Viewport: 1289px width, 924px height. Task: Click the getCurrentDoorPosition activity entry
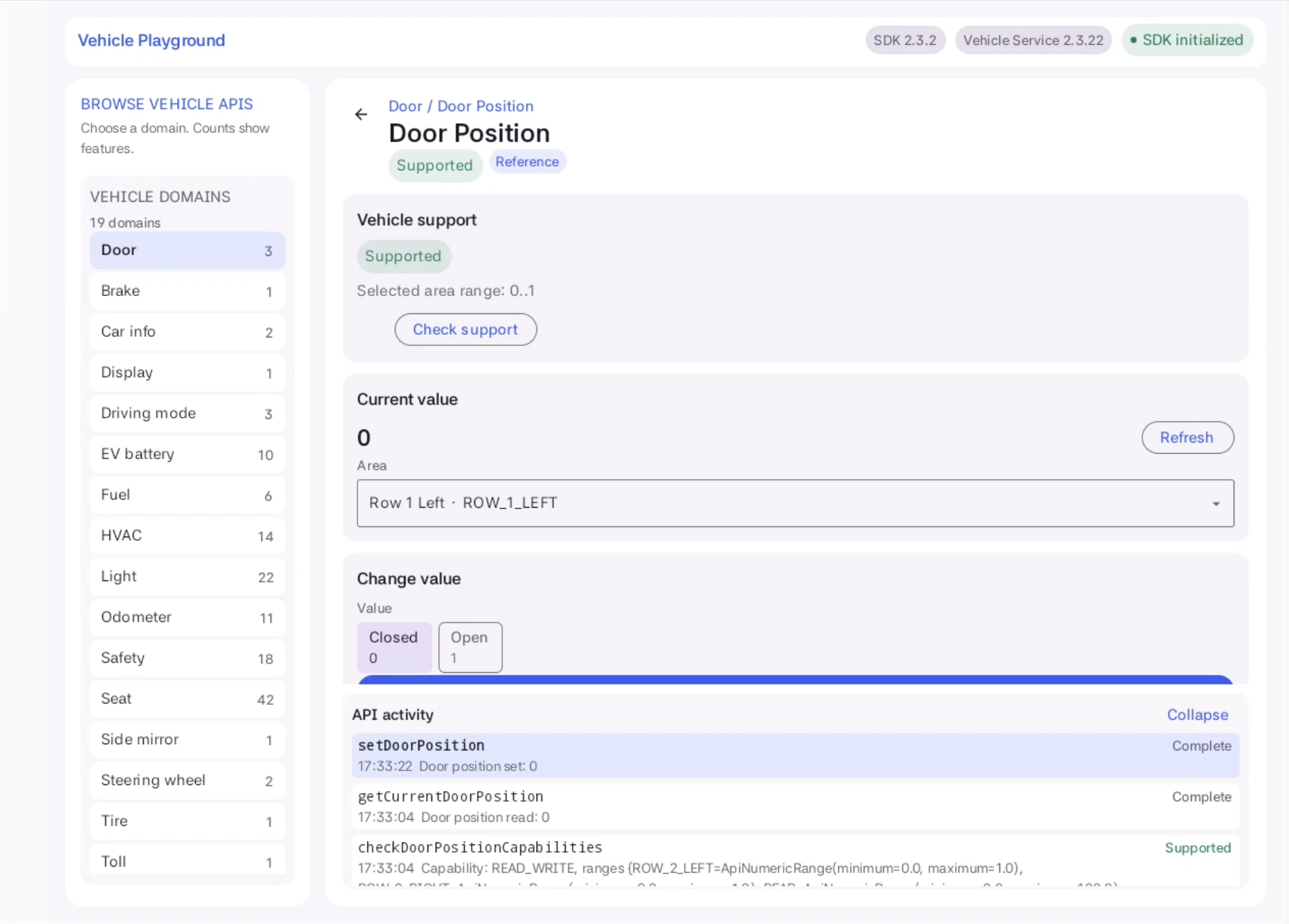795,806
